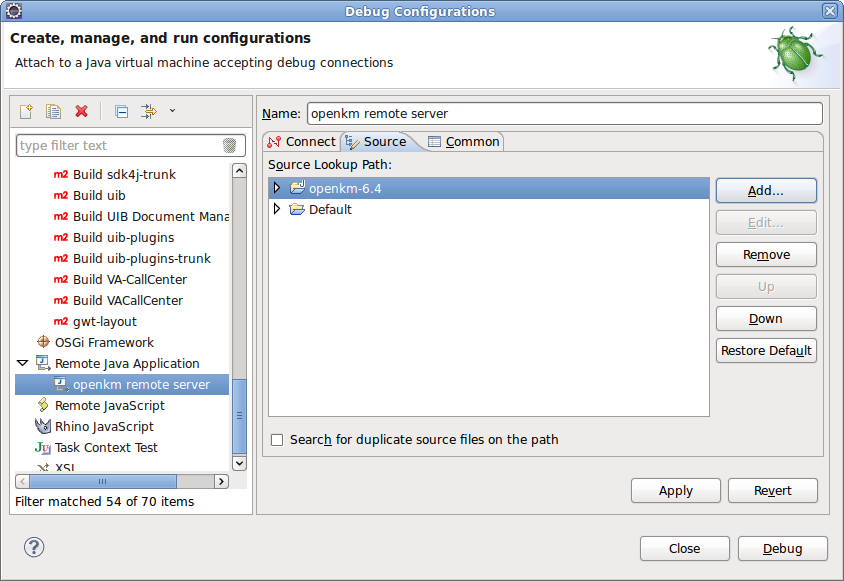Image resolution: width=844 pixels, height=581 pixels.
Task: Click the duplicate configuration icon
Action: (54, 111)
